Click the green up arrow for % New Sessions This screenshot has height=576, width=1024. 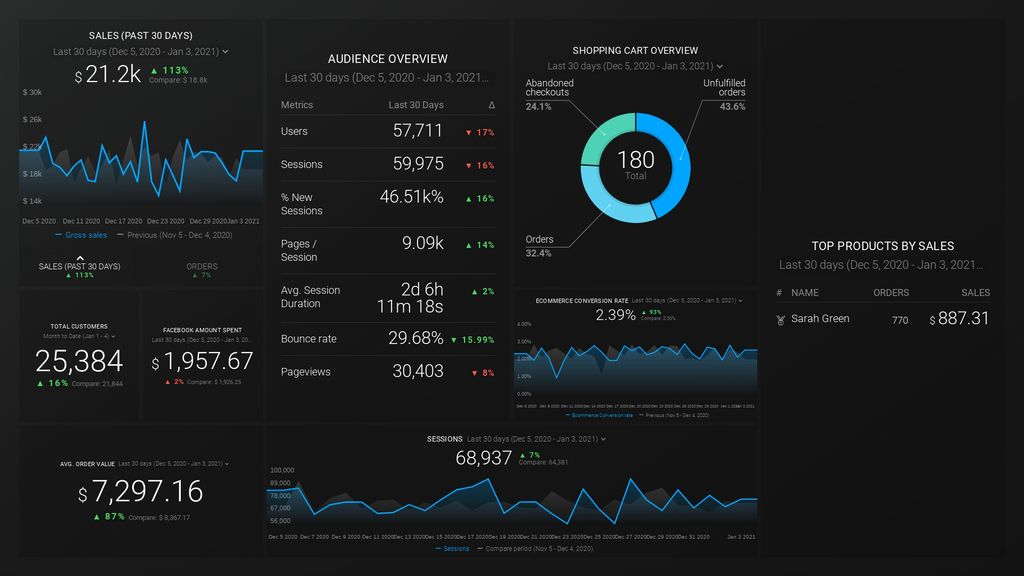[468, 199]
